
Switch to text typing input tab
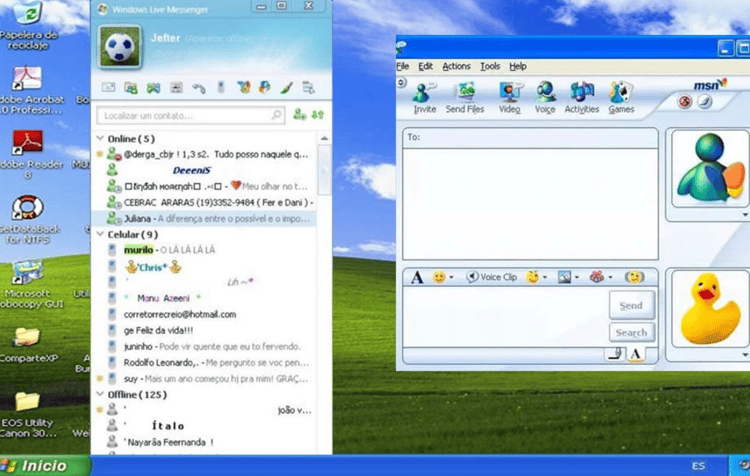click(636, 354)
